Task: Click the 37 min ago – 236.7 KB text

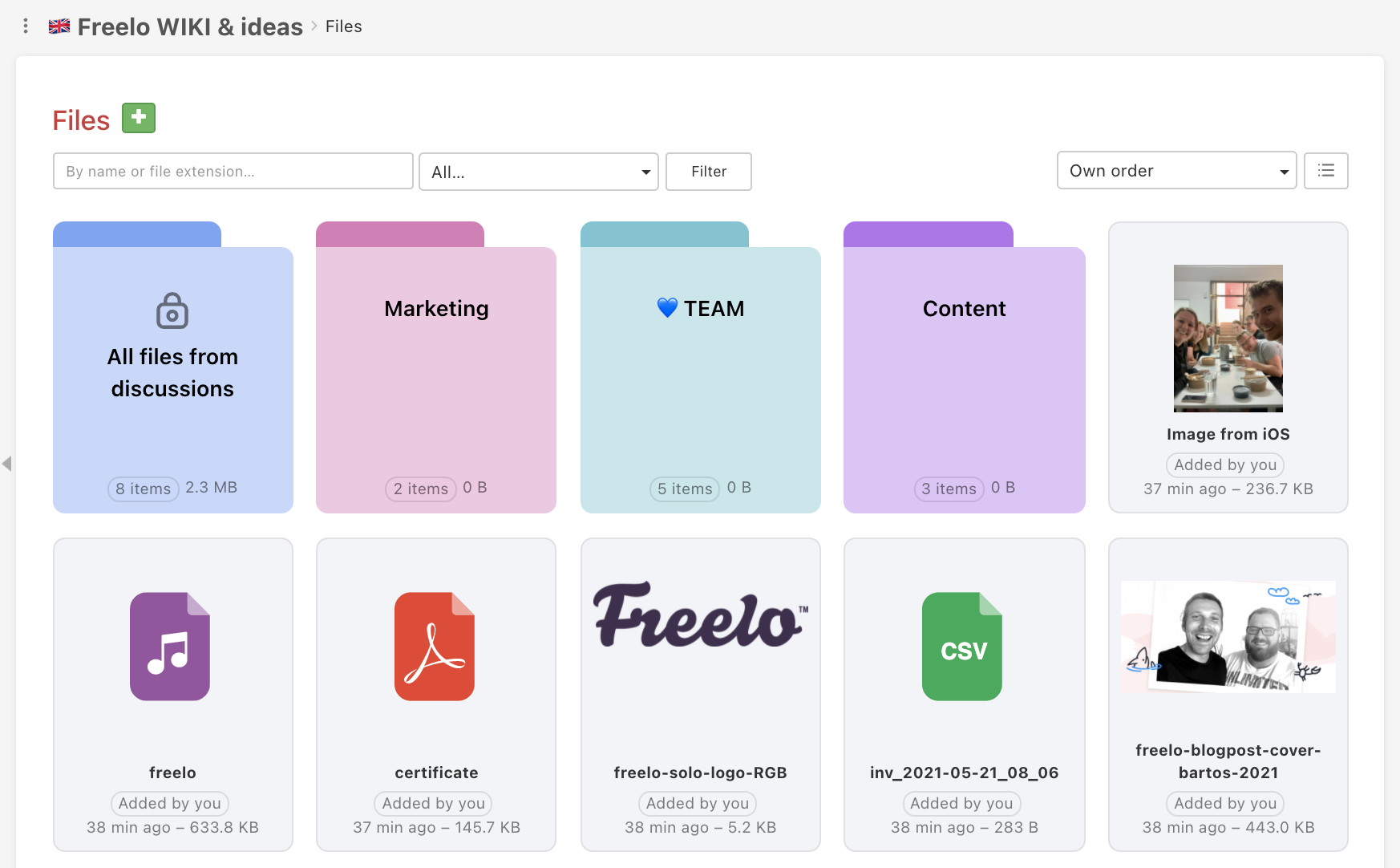Action: click(x=1228, y=489)
